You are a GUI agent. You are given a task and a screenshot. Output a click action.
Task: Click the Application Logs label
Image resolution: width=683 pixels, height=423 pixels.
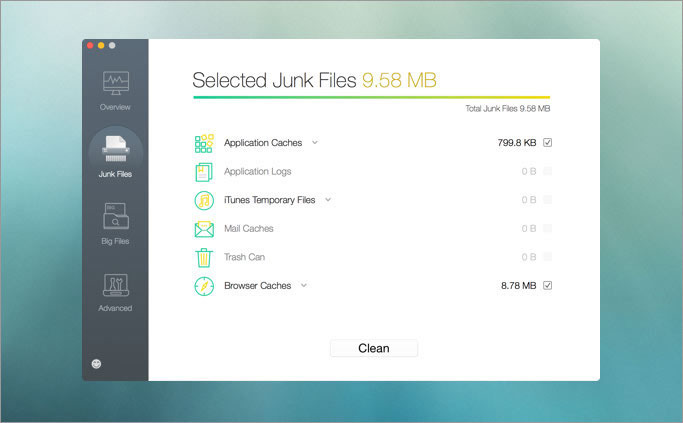coord(257,172)
